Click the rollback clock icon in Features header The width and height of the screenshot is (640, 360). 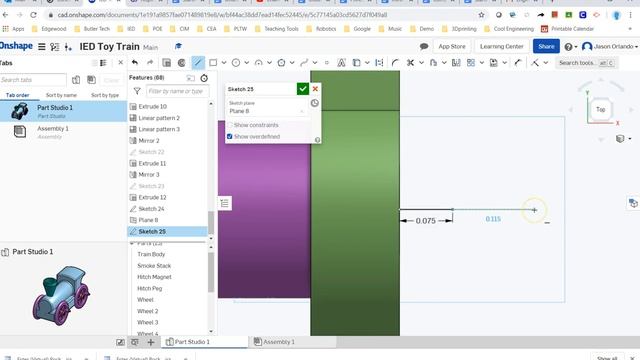tap(204, 78)
